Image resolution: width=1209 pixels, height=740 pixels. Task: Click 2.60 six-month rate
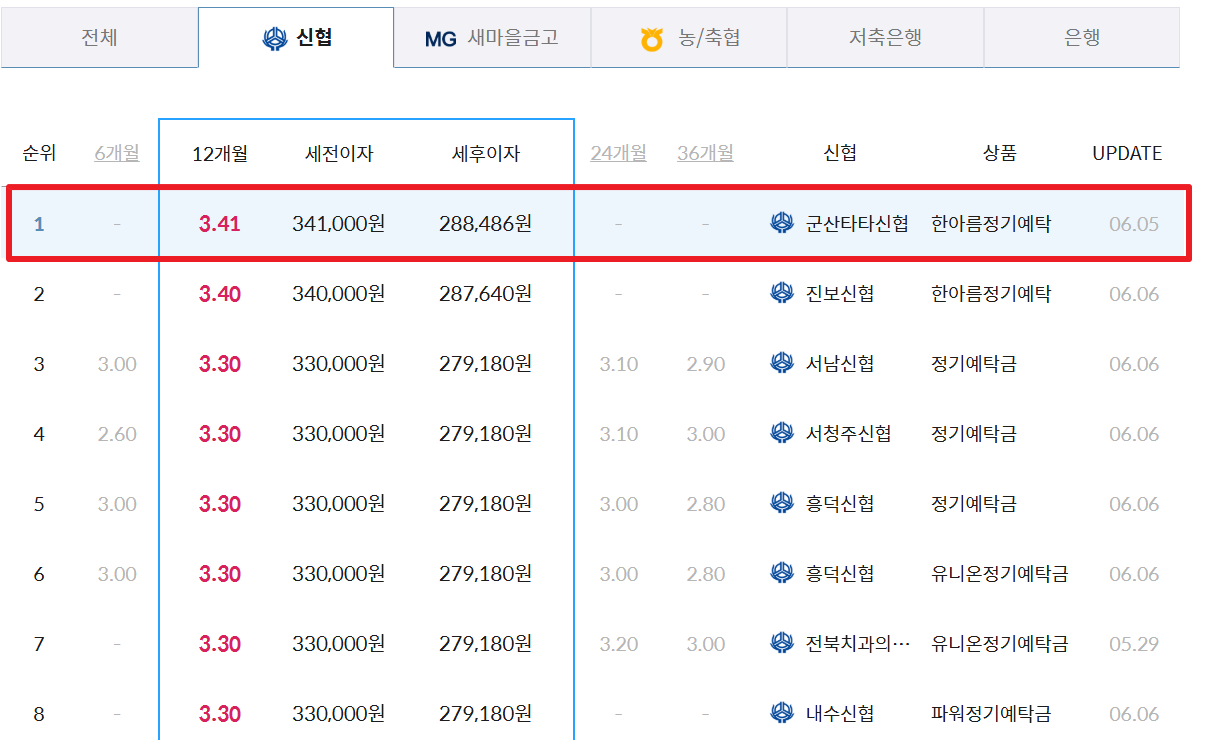point(117,433)
